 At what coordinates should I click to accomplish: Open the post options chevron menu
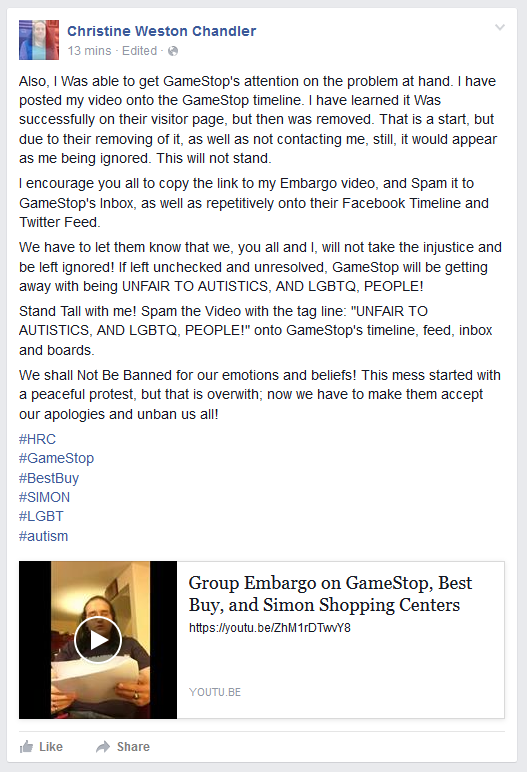[500, 28]
